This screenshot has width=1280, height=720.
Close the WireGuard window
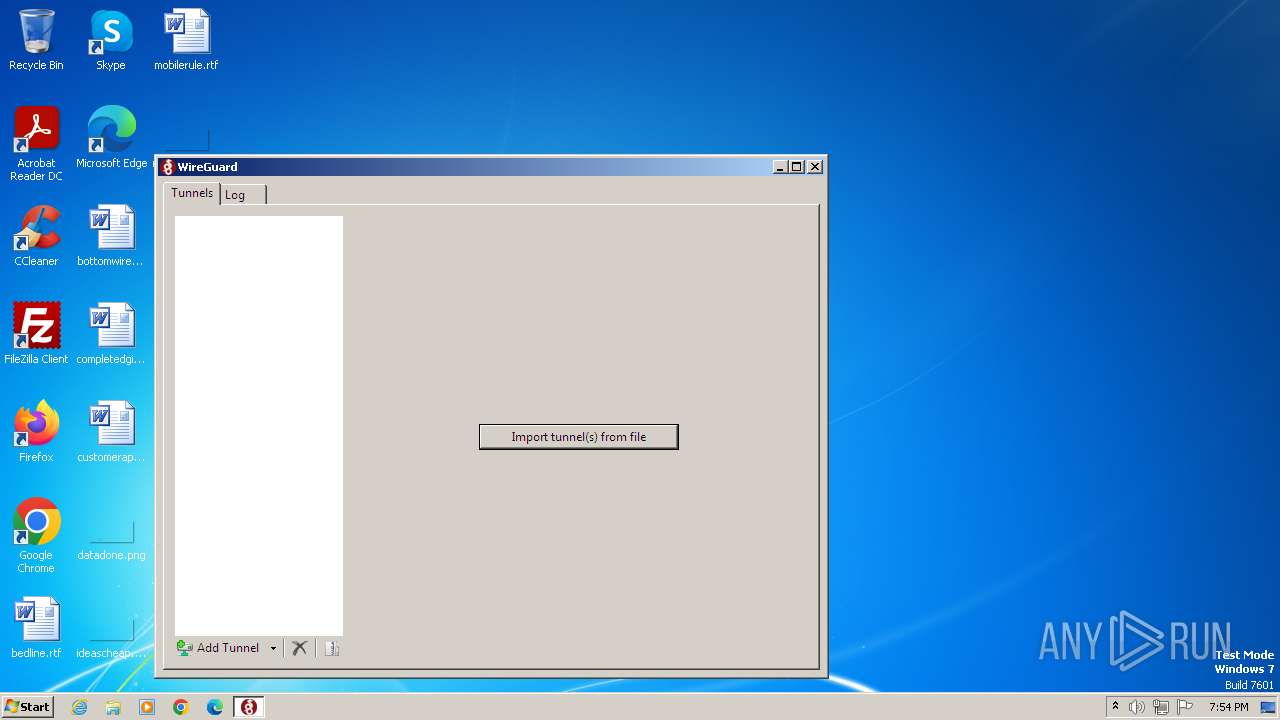815,167
